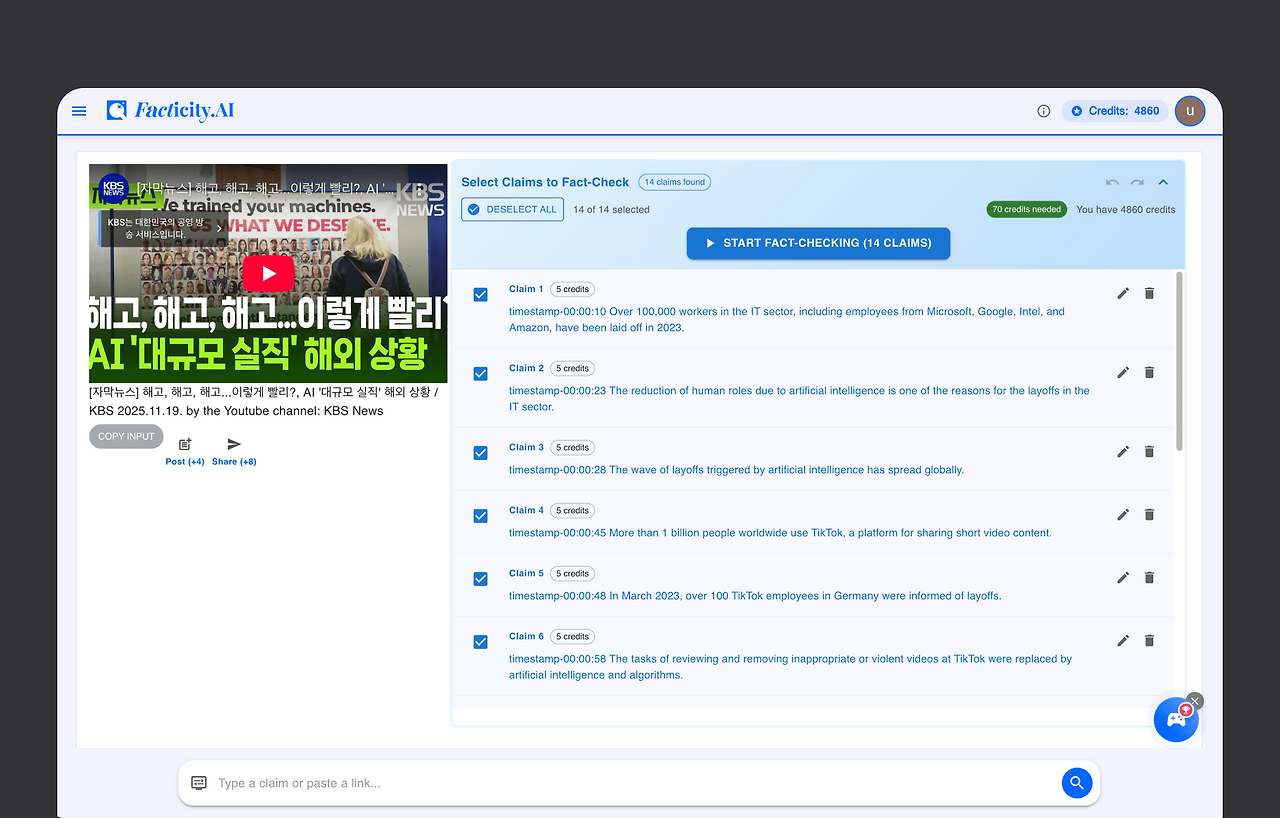
Task: Edit Claim 1 with pencil icon
Action: tap(1123, 293)
